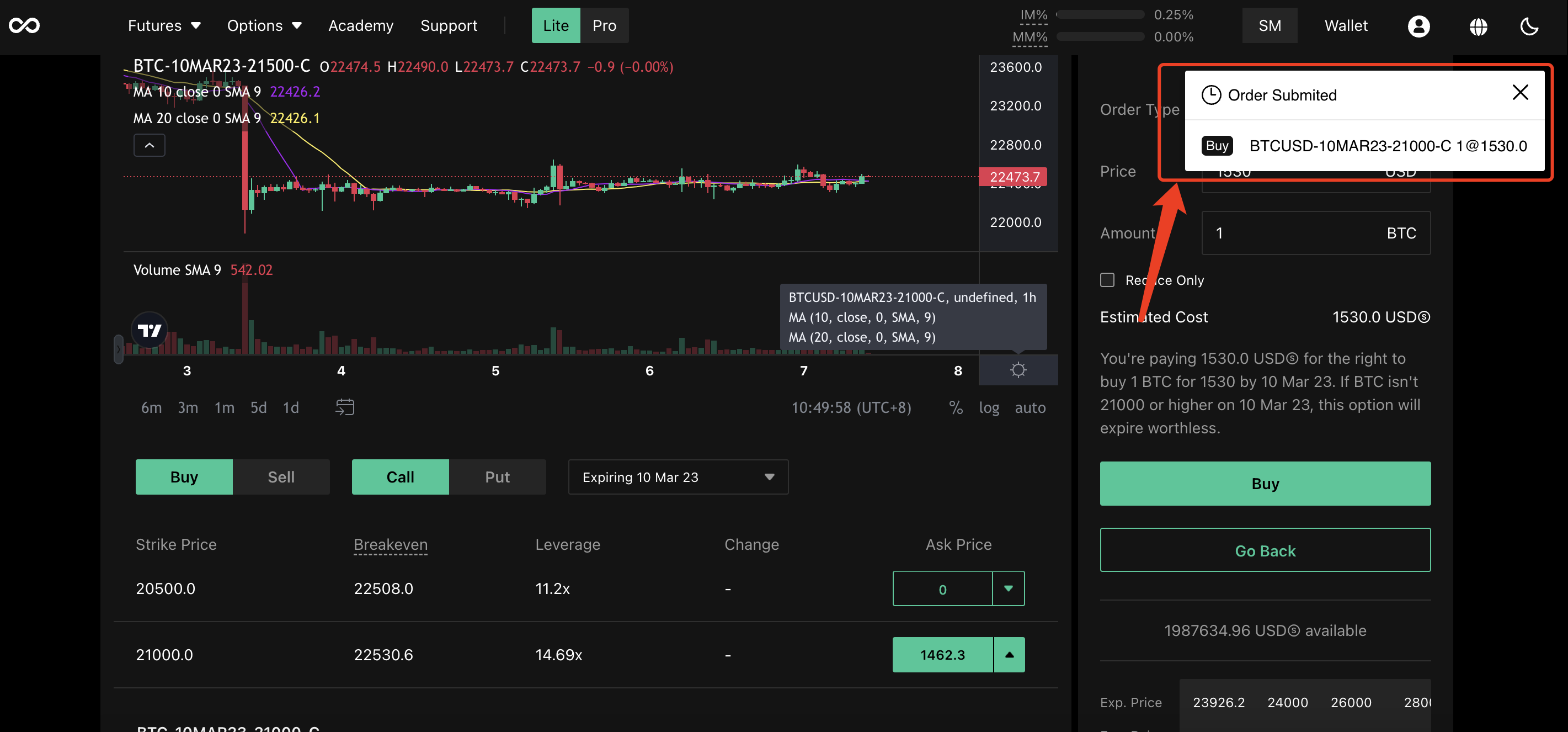Open the Futures dropdown menu
Screen dimensions: 1568x732
coord(164,25)
